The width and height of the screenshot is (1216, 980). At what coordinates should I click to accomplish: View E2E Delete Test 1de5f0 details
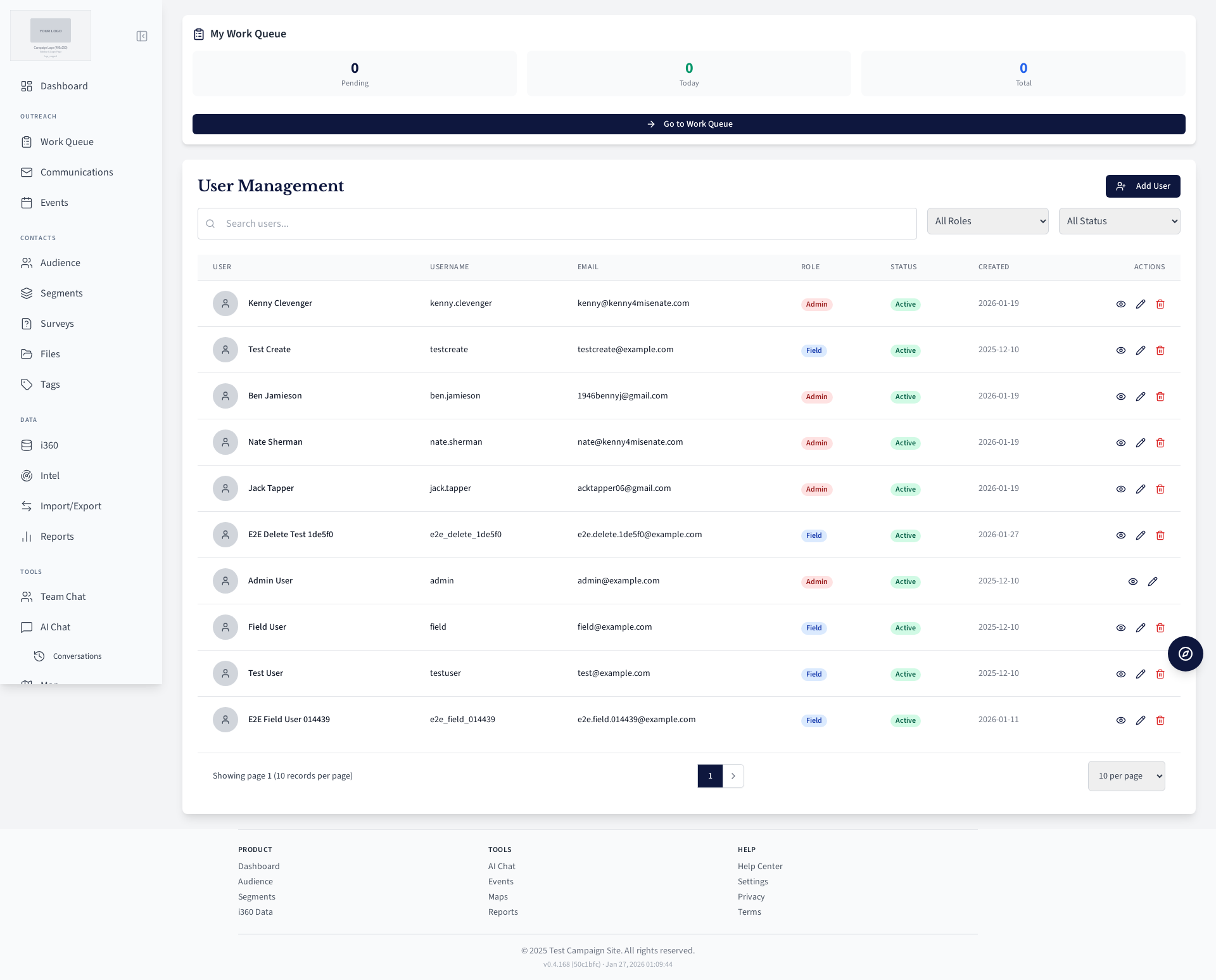click(1121, 535)
